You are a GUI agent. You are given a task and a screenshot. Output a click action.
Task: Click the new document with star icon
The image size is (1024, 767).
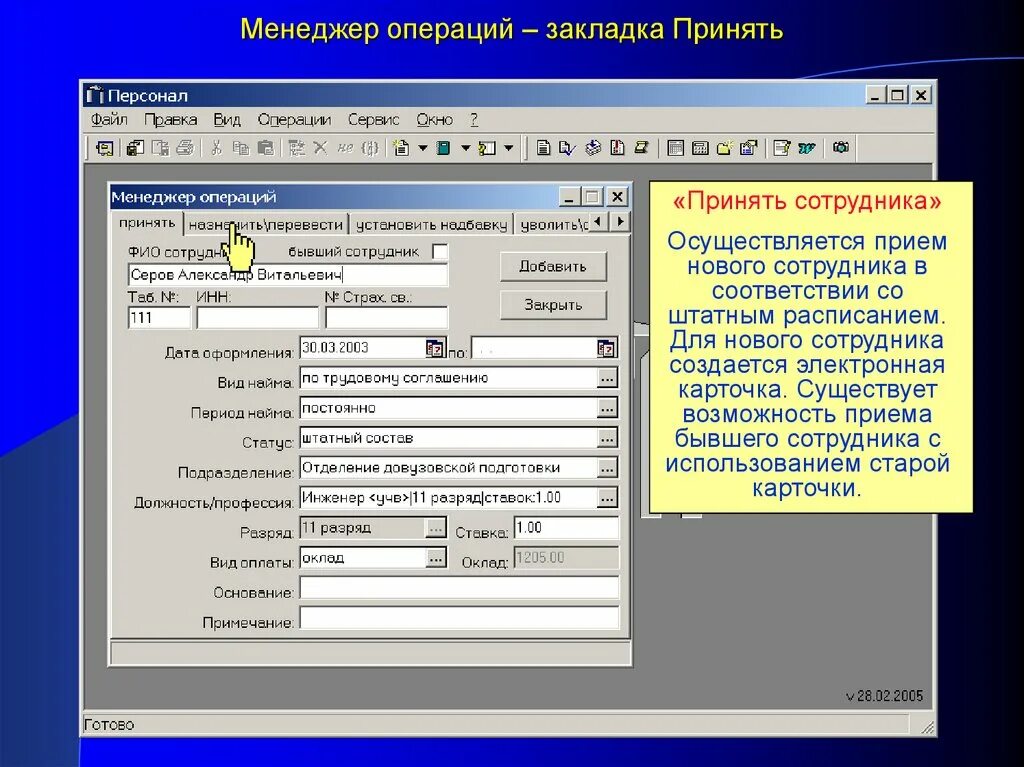tap(402, 148)
